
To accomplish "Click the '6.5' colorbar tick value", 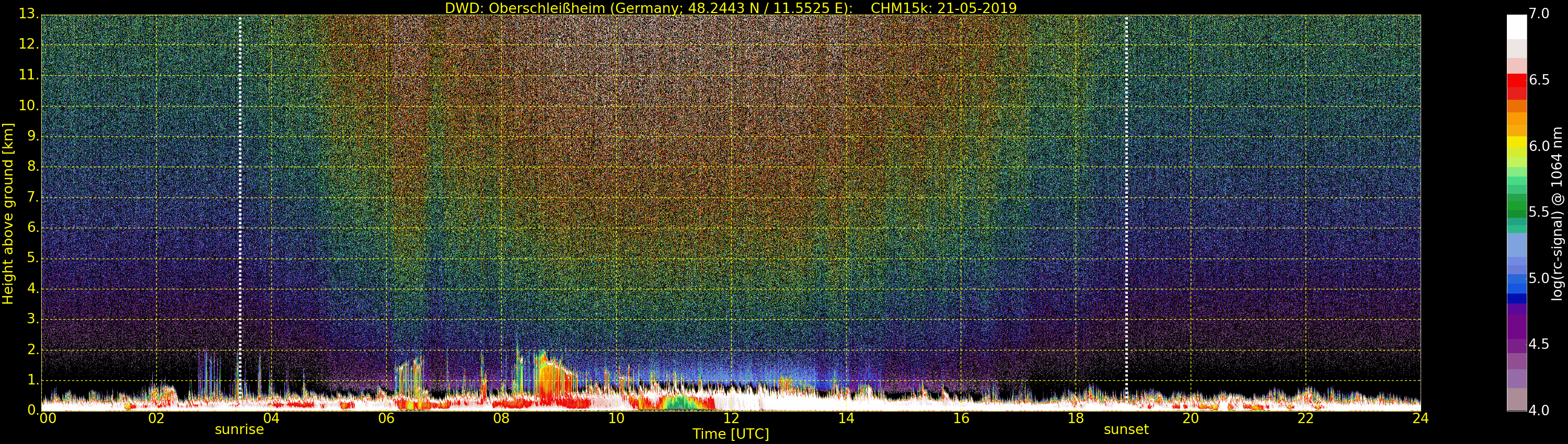I will click(1539, 80).
